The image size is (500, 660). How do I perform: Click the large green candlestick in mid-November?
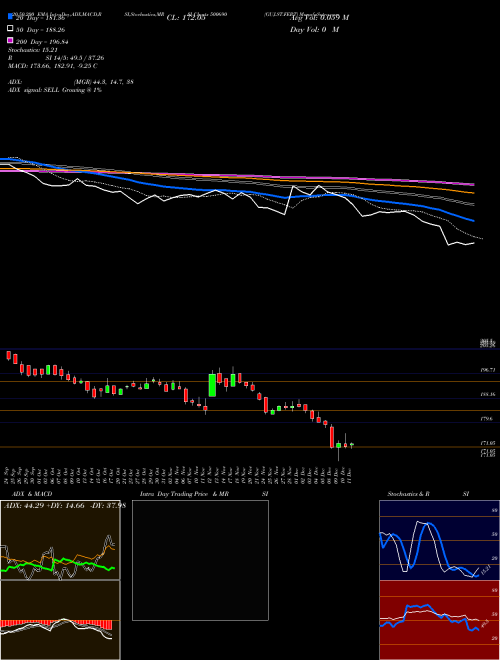(213, 384)
